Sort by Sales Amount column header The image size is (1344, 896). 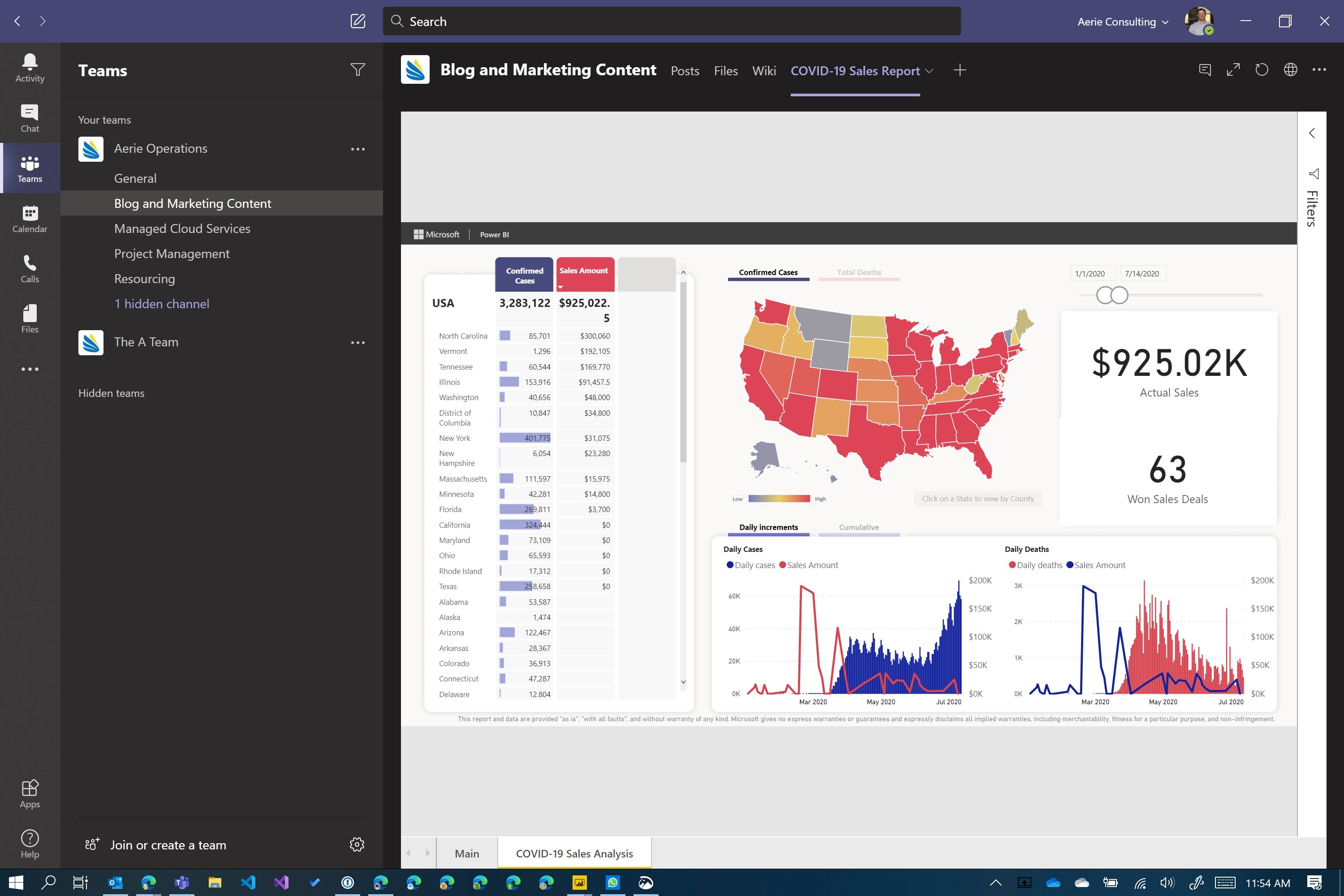pyautogui.click(x=584, y=275)
